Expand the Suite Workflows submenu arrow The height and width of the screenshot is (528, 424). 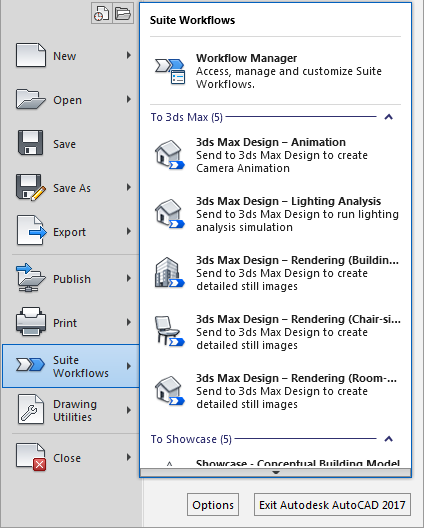click(x=129, y=366)
